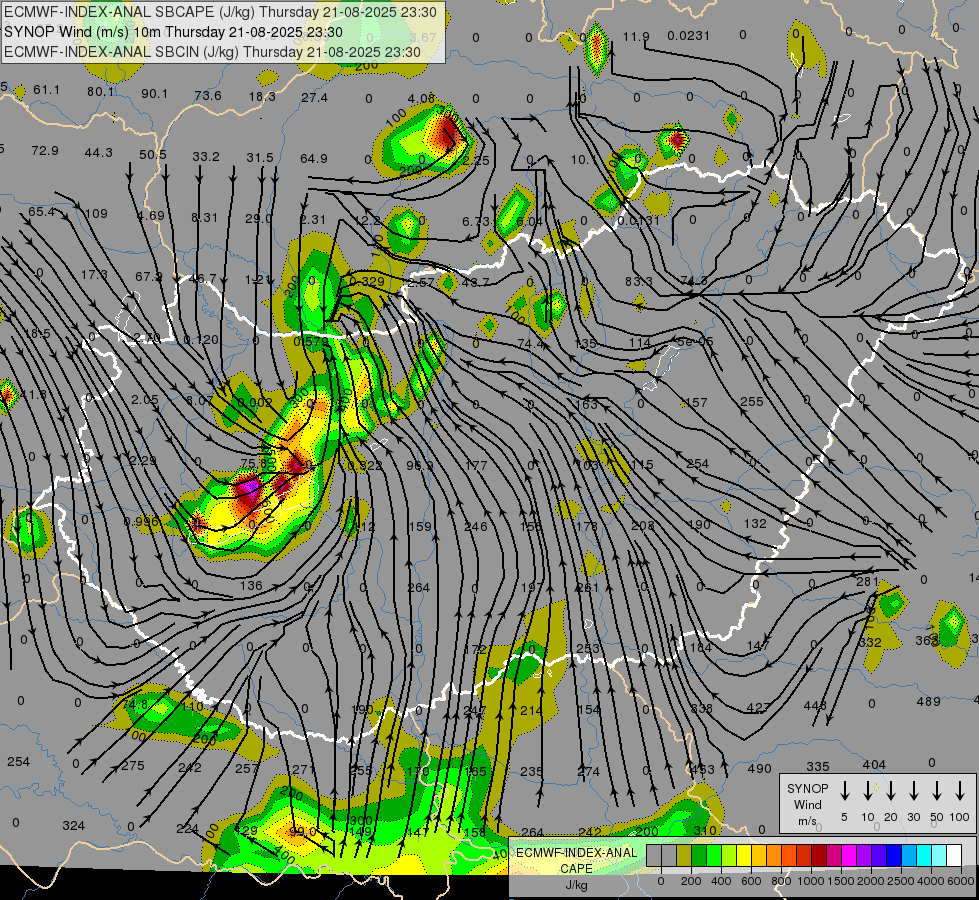Click the map value 96.9
Screen dimensions: 979x900
point(420,465)
